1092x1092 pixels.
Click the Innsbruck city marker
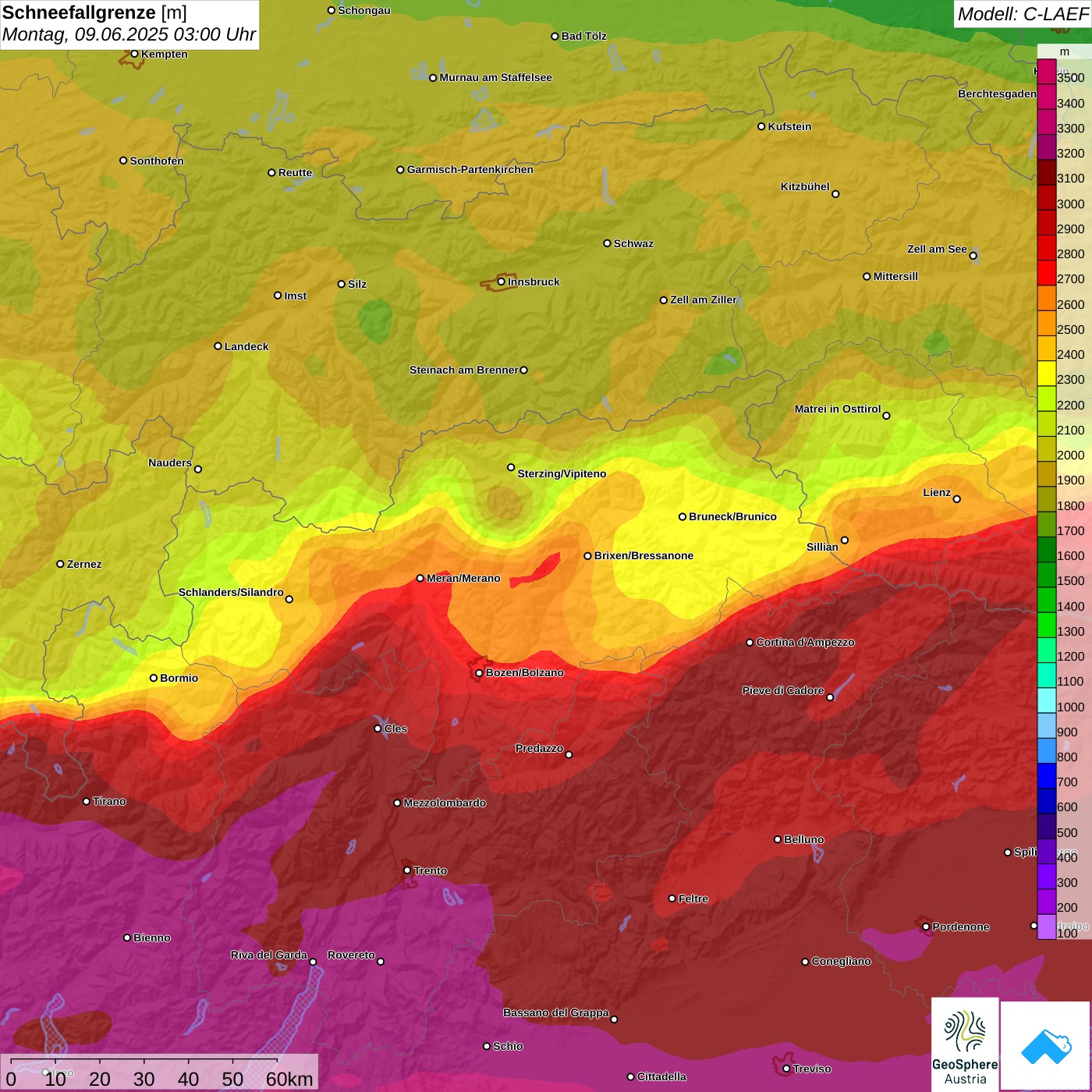[x=502, y=282]
